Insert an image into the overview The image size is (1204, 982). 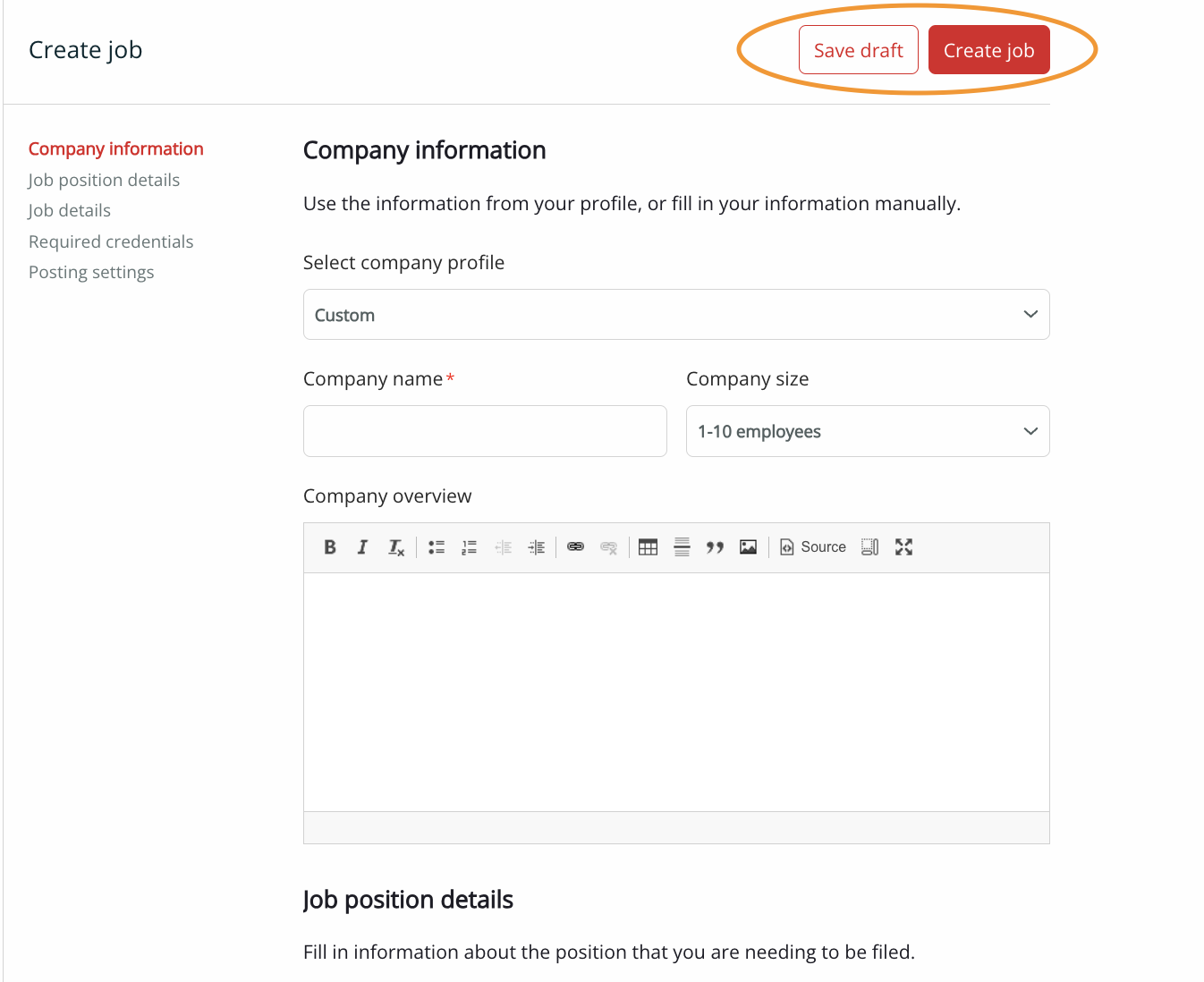(749, 547)
